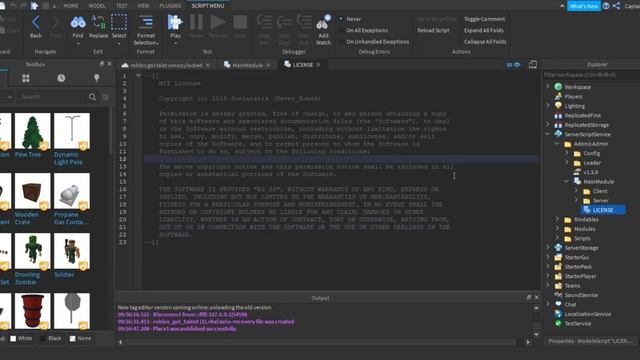Toggle UI visibility eye button
The image size is (640, 360).
point(513,64)
